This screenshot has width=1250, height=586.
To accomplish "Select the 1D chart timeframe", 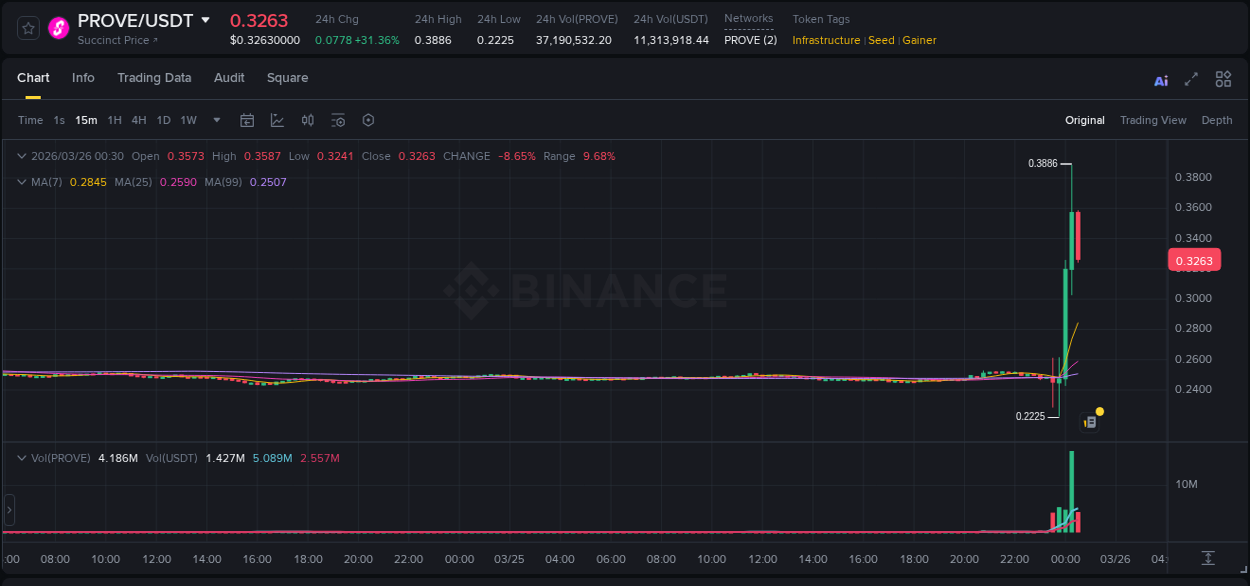I will (163, 120).
